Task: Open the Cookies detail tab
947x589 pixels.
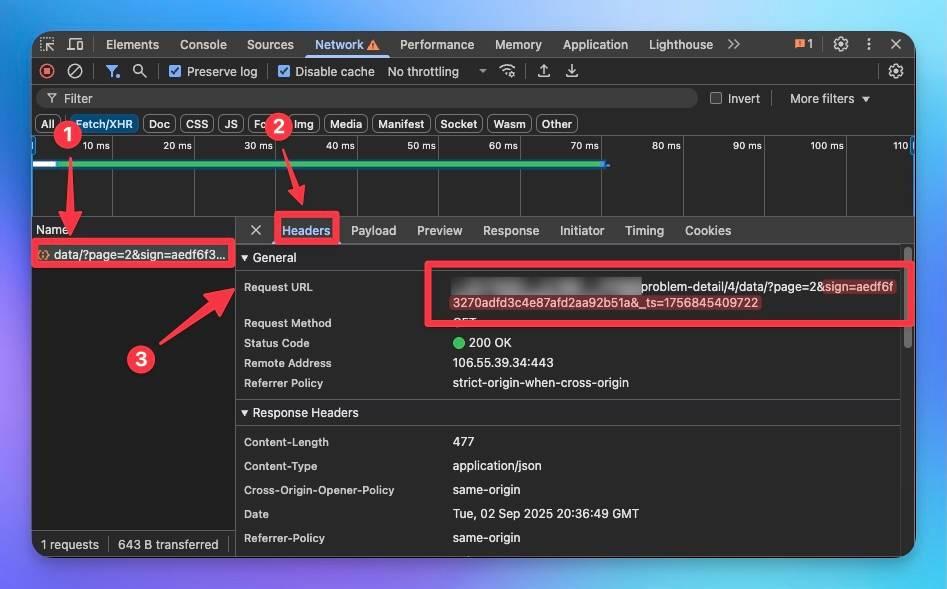Action: [708, 230]
